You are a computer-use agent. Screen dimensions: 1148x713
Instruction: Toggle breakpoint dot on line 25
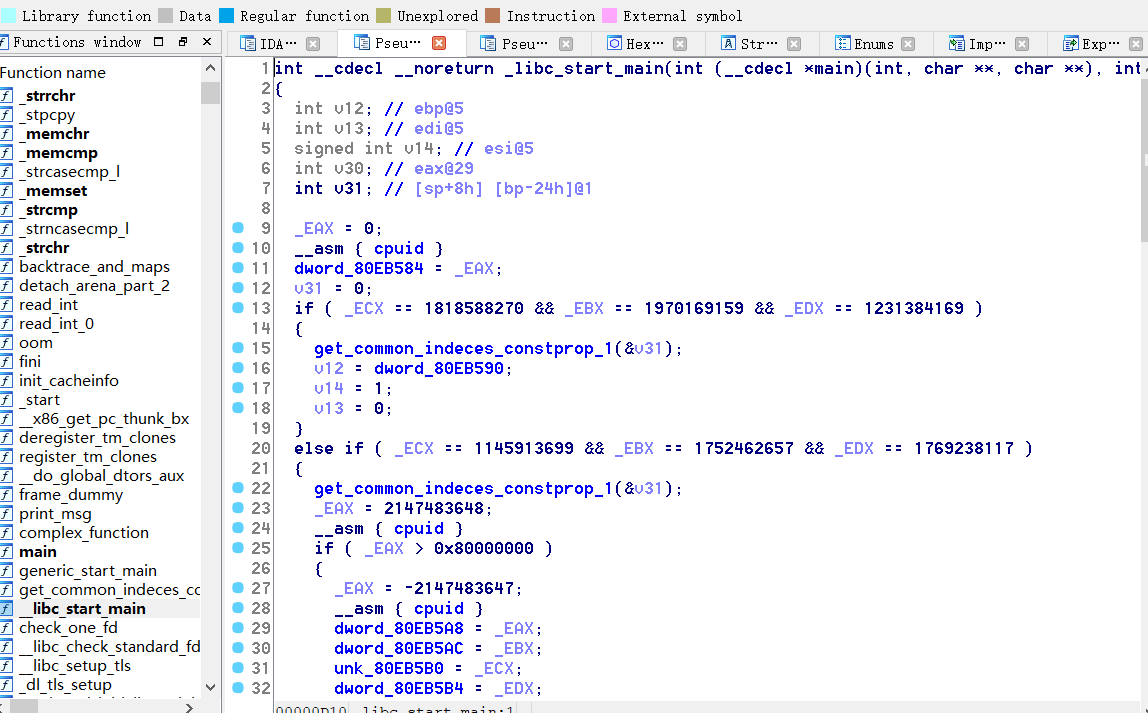(238, 548)
